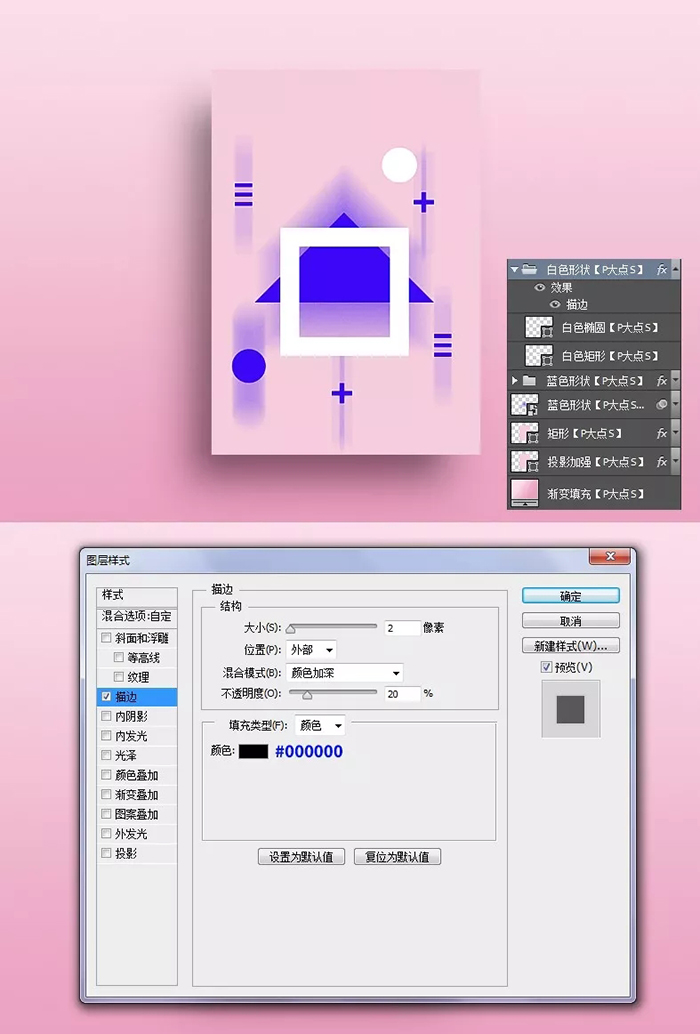
Task: Open the 混合模式 blend mode dropdown
Action: pos(345,673)
